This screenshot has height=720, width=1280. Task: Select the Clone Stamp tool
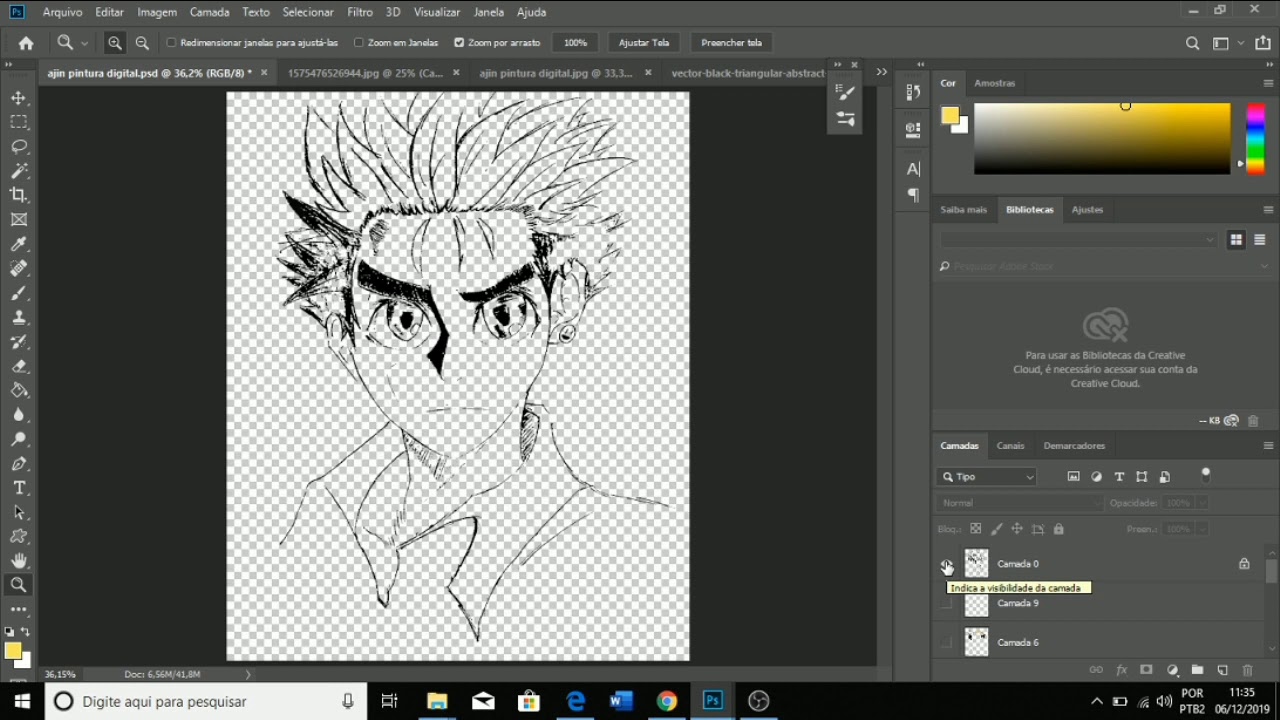pos(19,317)
